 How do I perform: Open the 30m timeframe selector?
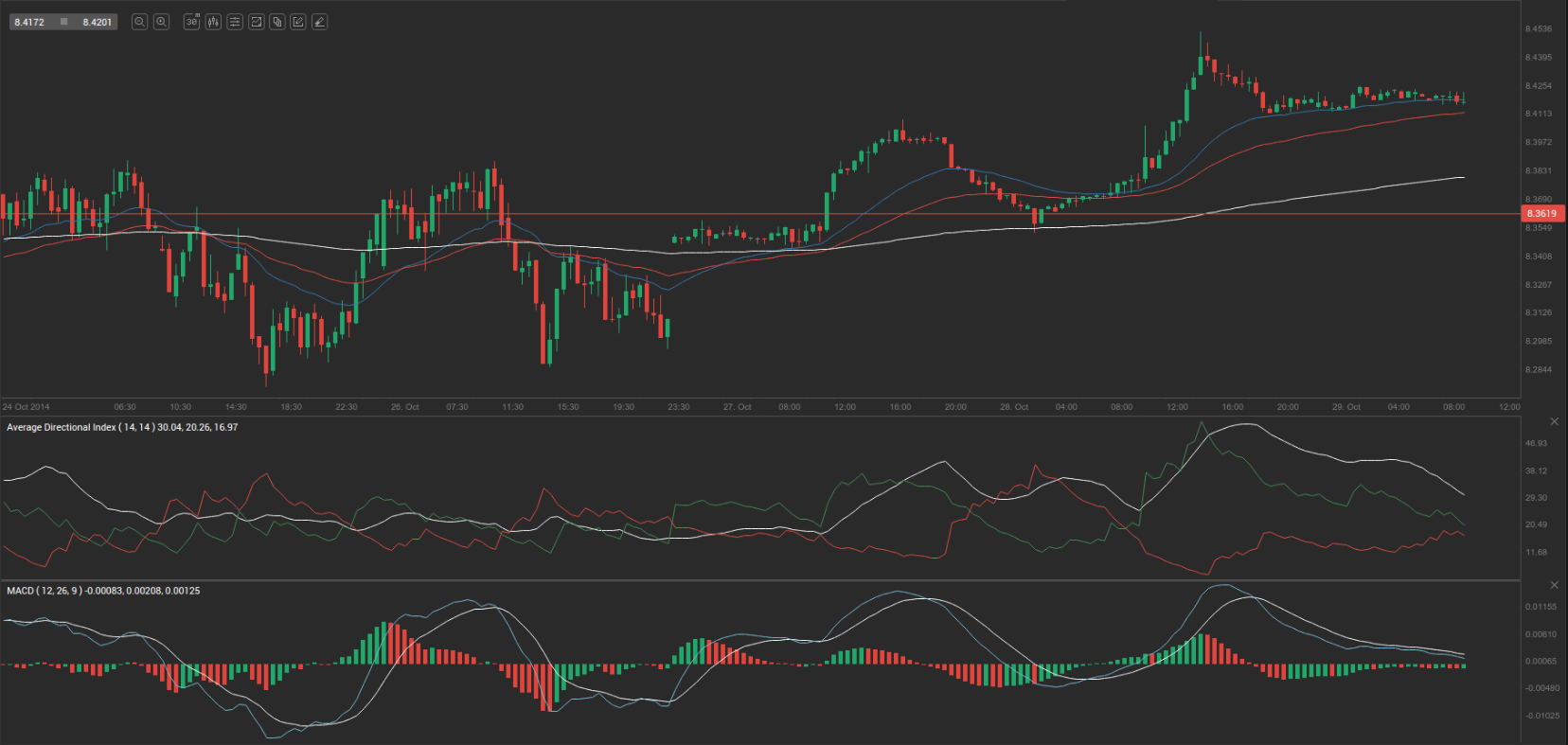tap(191, 22)
